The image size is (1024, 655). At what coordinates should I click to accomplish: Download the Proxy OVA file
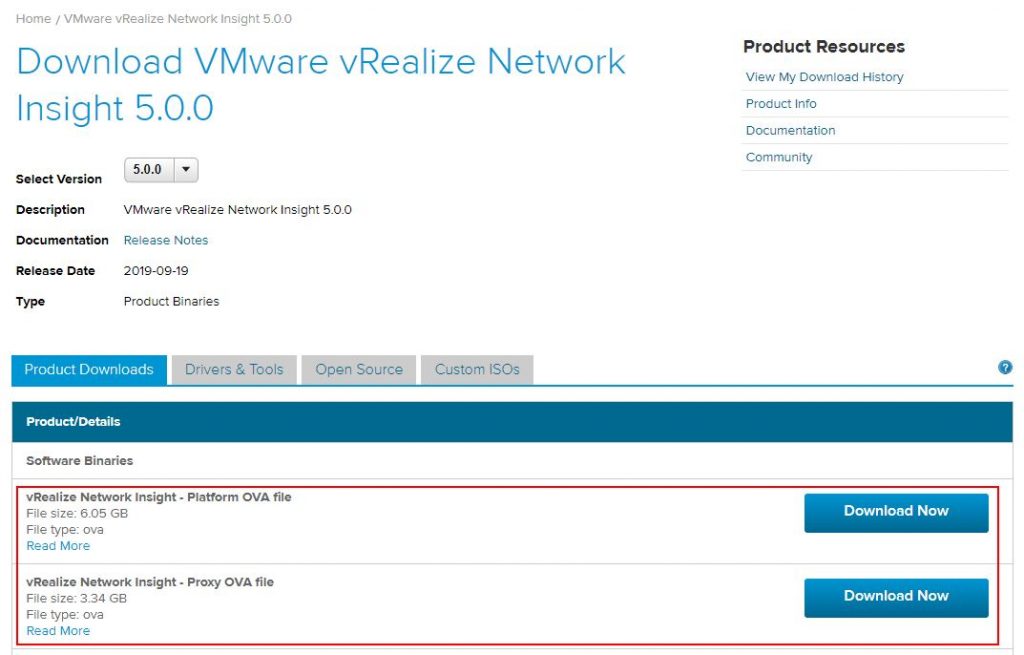pos(896,598)
